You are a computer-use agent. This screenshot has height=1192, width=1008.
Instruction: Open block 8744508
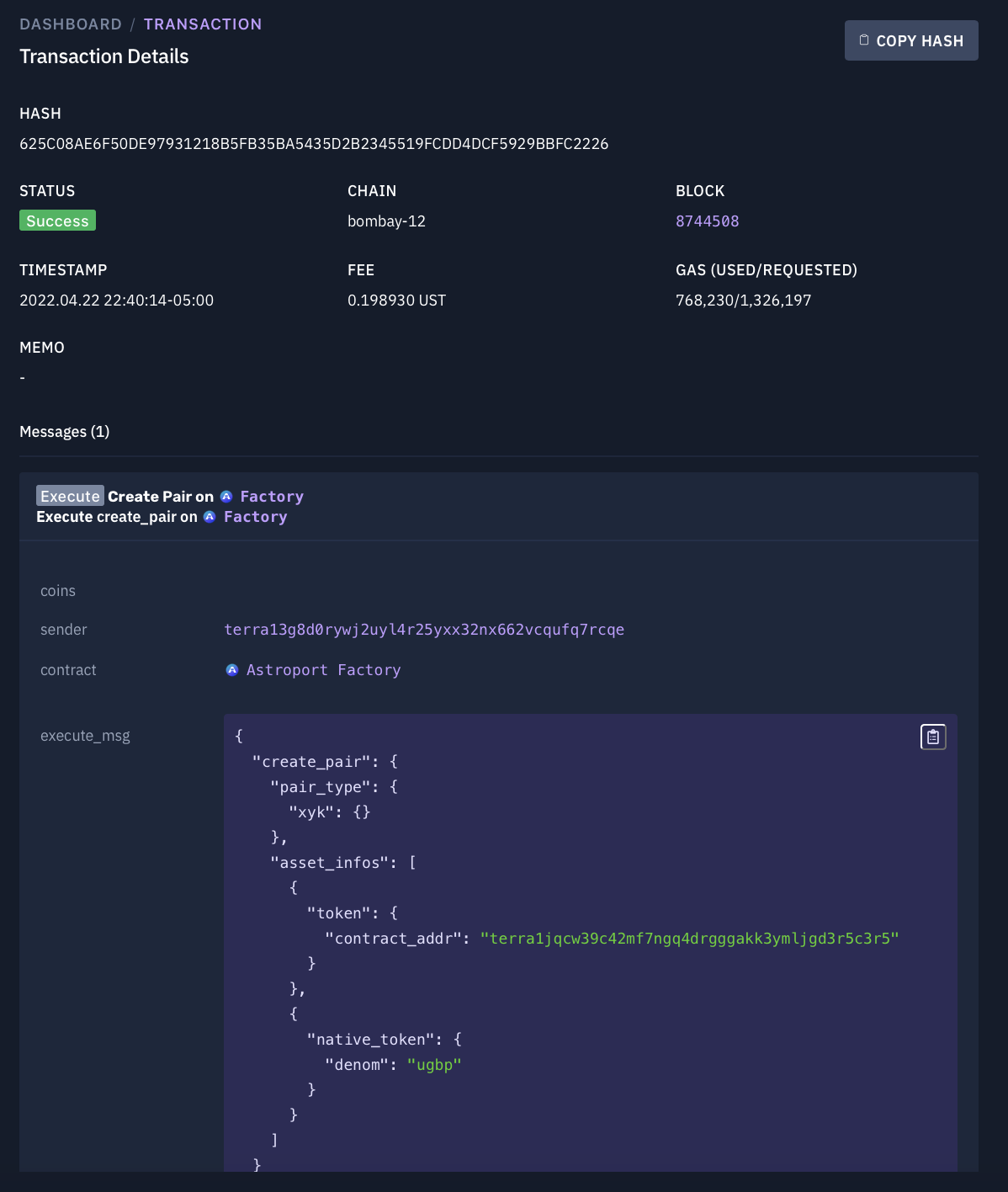click(708, 221)
